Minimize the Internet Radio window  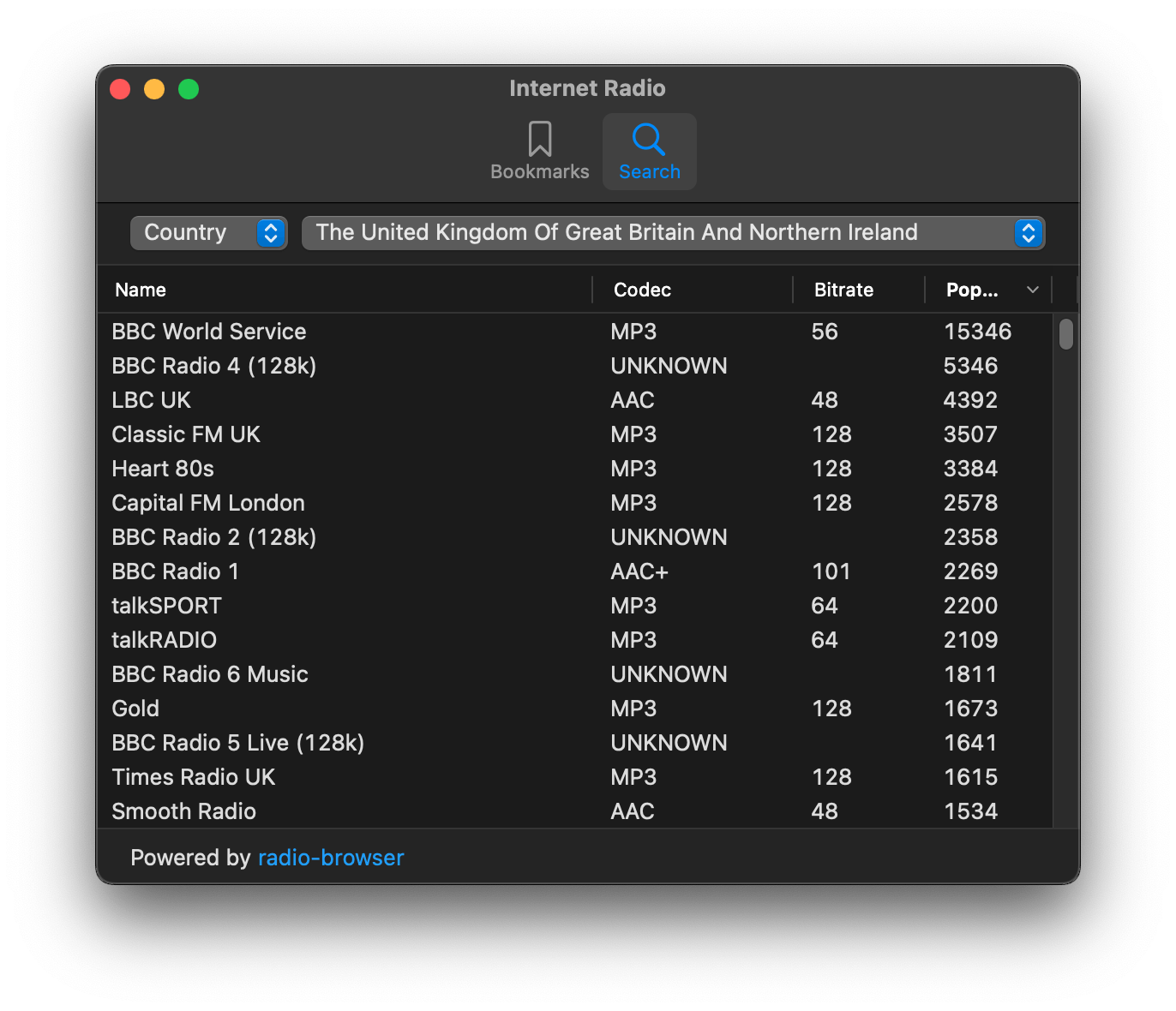point(154,89)
